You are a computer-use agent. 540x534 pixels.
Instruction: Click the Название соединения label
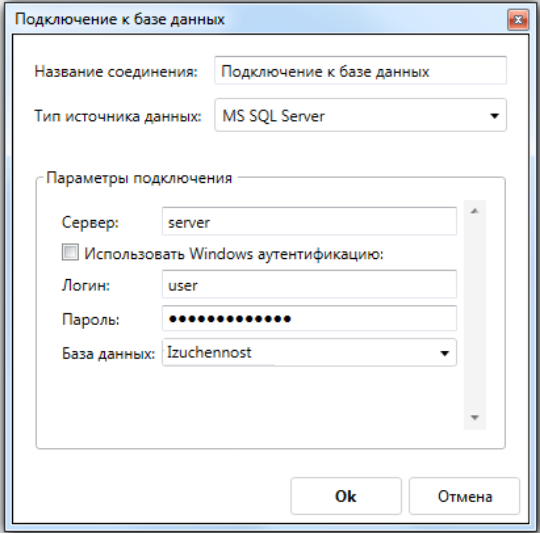click(116, 72)
